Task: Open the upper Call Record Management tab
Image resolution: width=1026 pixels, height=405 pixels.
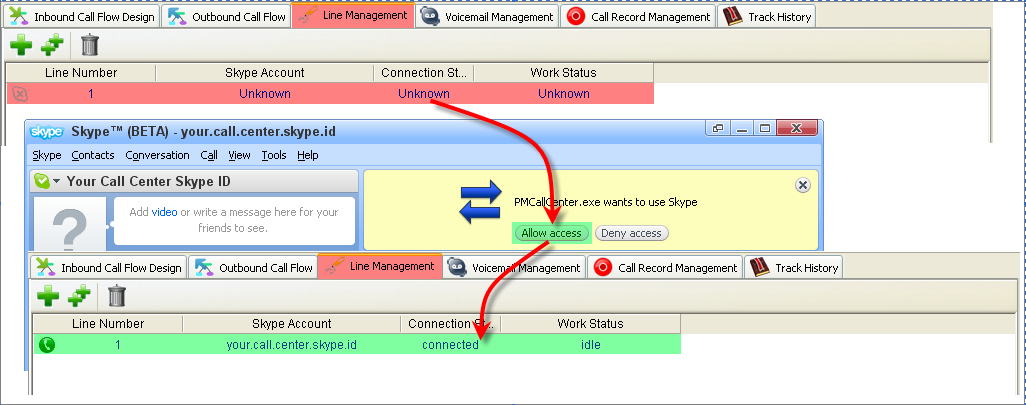Action: [638, 17]
